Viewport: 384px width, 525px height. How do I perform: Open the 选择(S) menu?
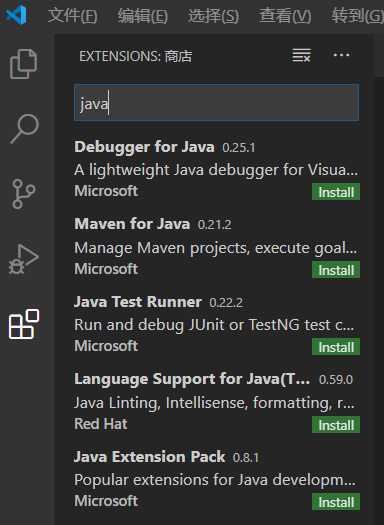(213, 15)
